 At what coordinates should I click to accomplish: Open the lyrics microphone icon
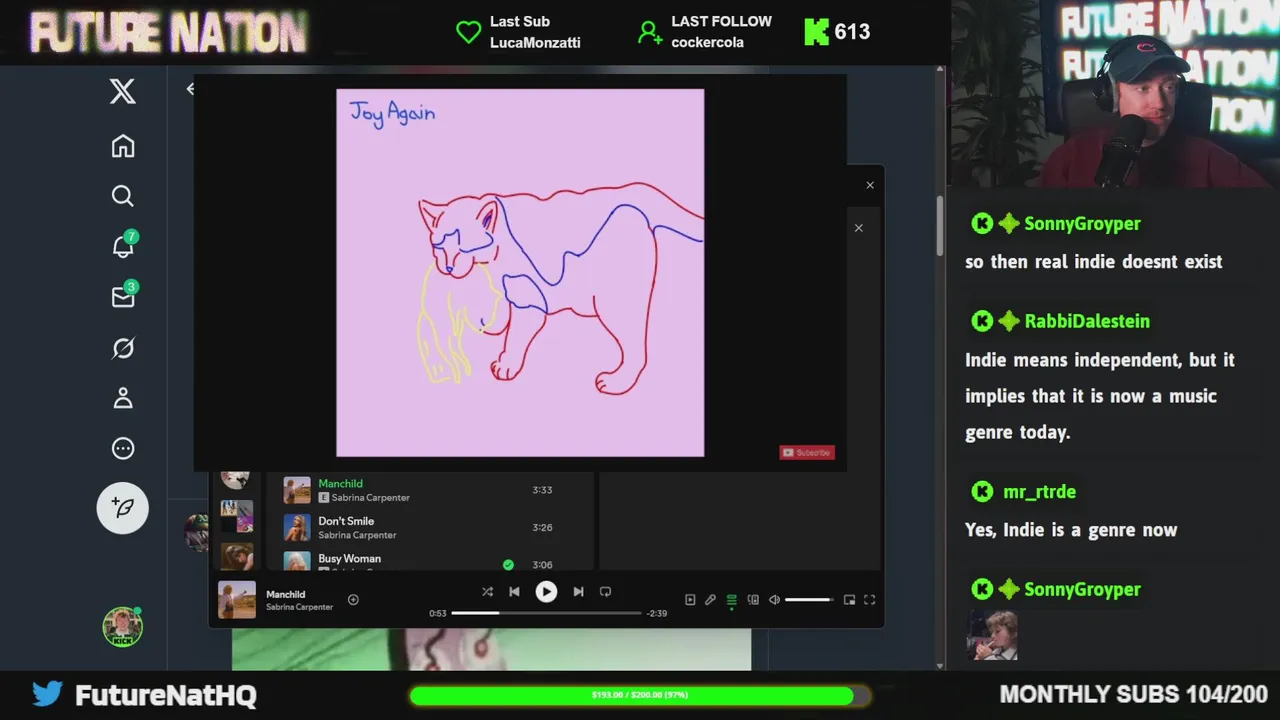click(710, 600)
